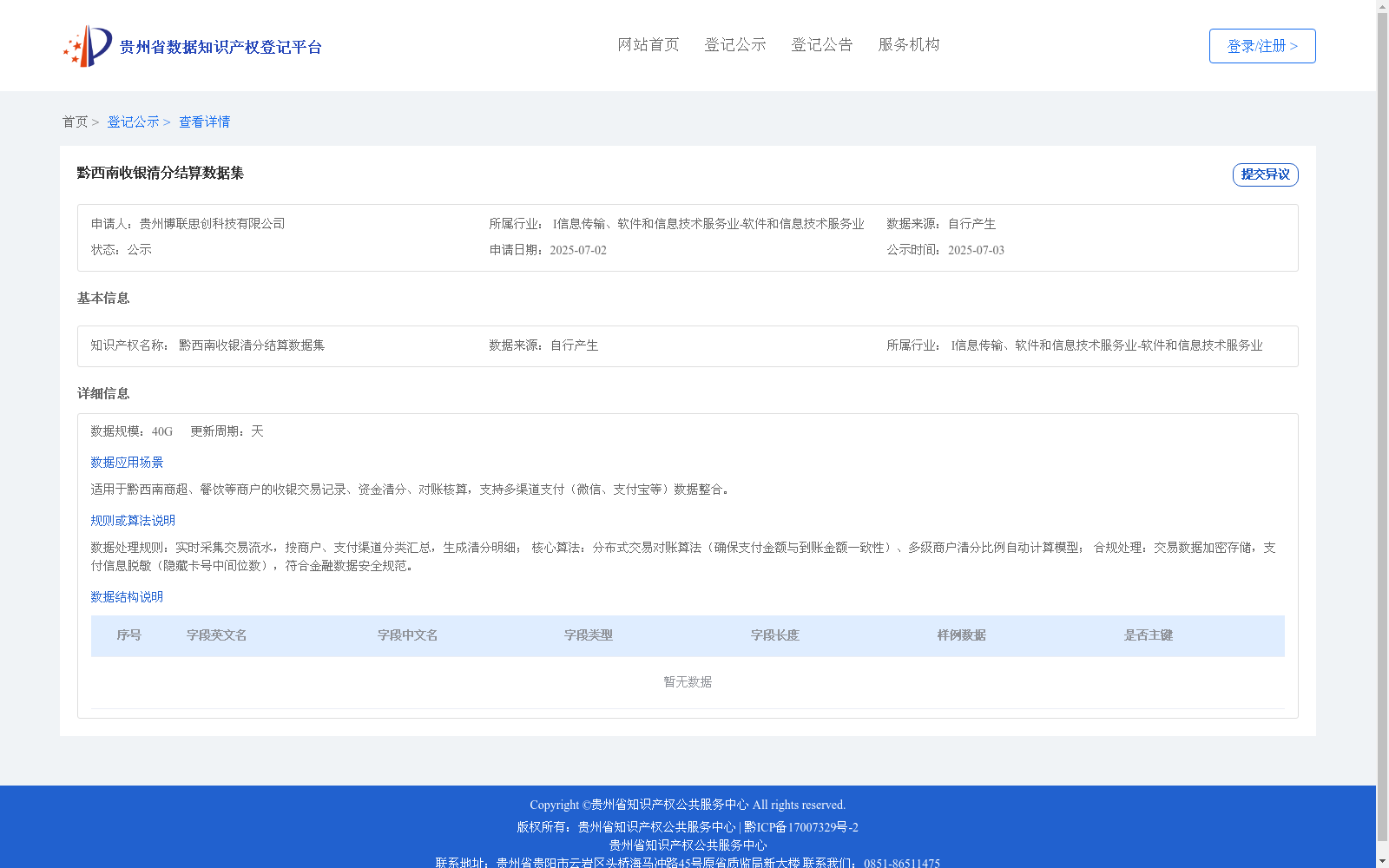Click the 样例数据 column header
This screenshot has height=868, width=1389.
(x=962, y=635)
